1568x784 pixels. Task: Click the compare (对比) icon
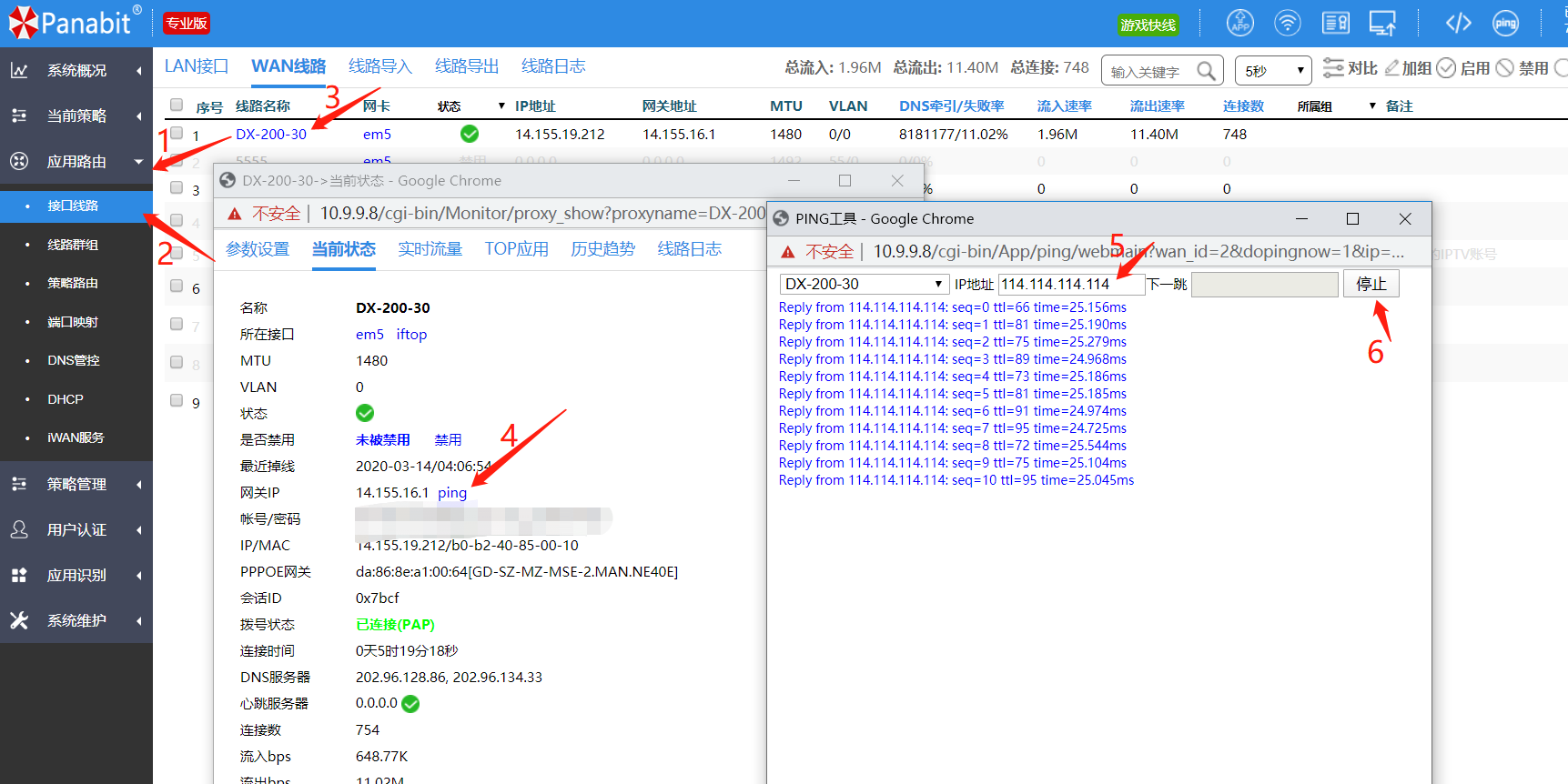1333,68
